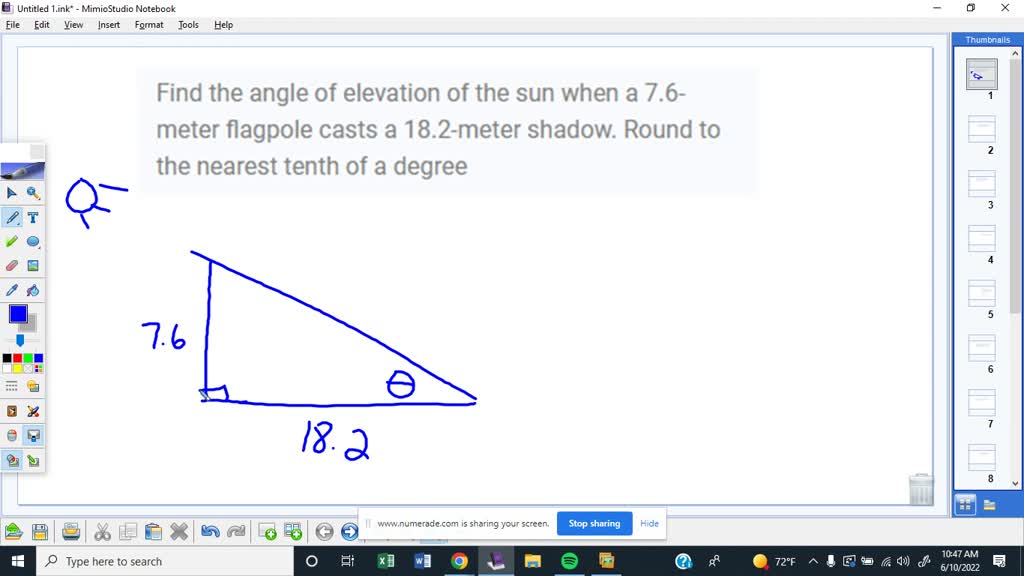This screenshot has width=1024, height=576.
Task: Click the Stop sharing button
Action: coord(594,523)
